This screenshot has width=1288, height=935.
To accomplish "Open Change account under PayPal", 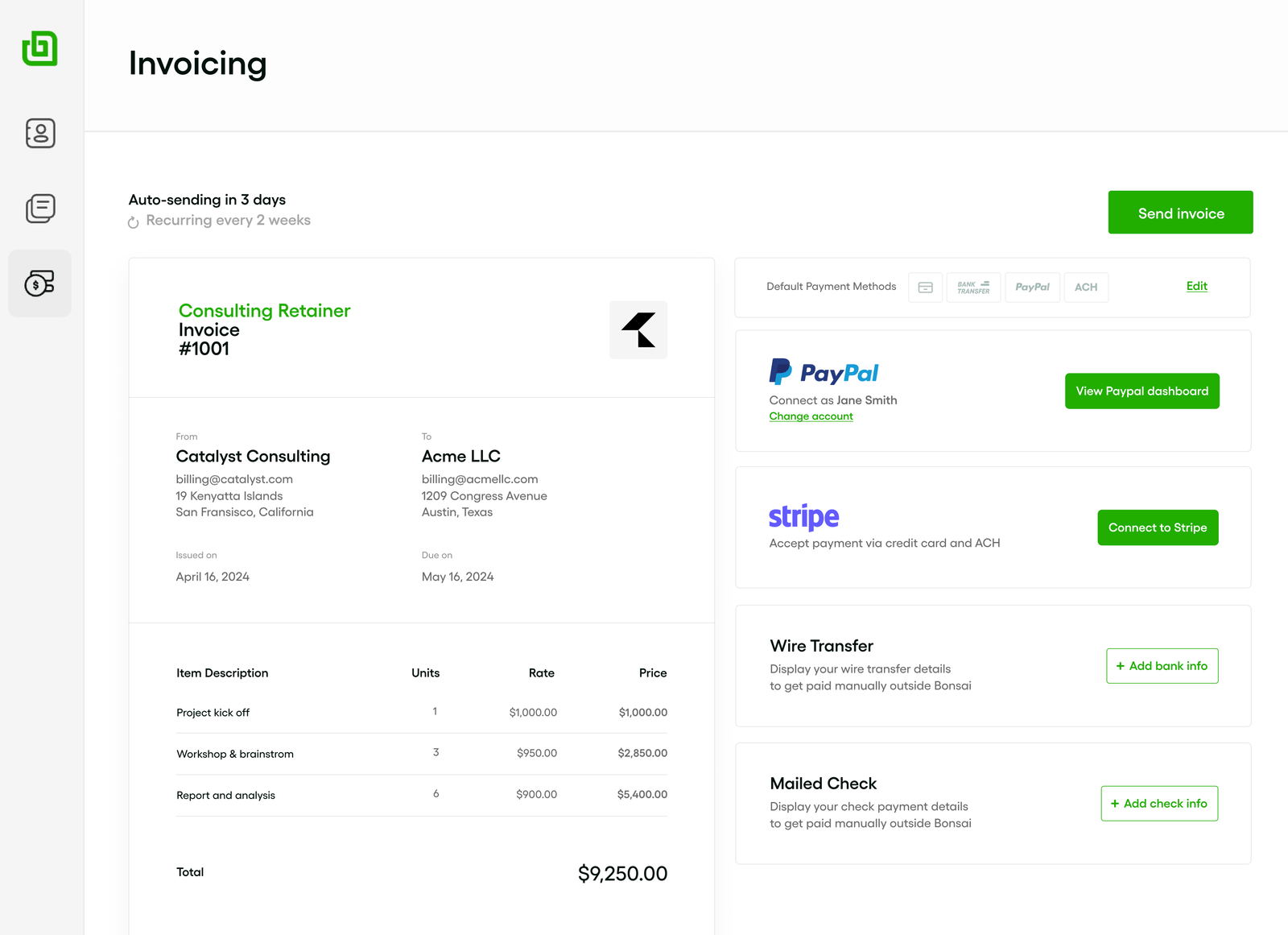I will pyautogui.click(x=811, y=416).
